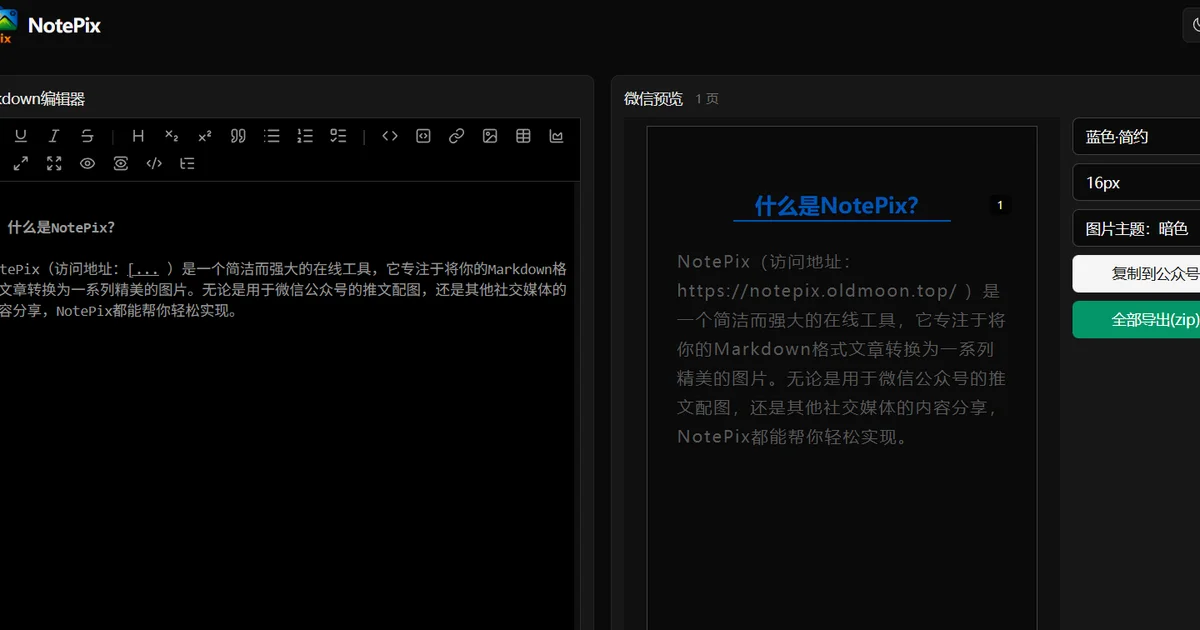This screenshot has height=630, width=1200.
Task: Toggle HTML source view
Action: (x=154, y=163)
